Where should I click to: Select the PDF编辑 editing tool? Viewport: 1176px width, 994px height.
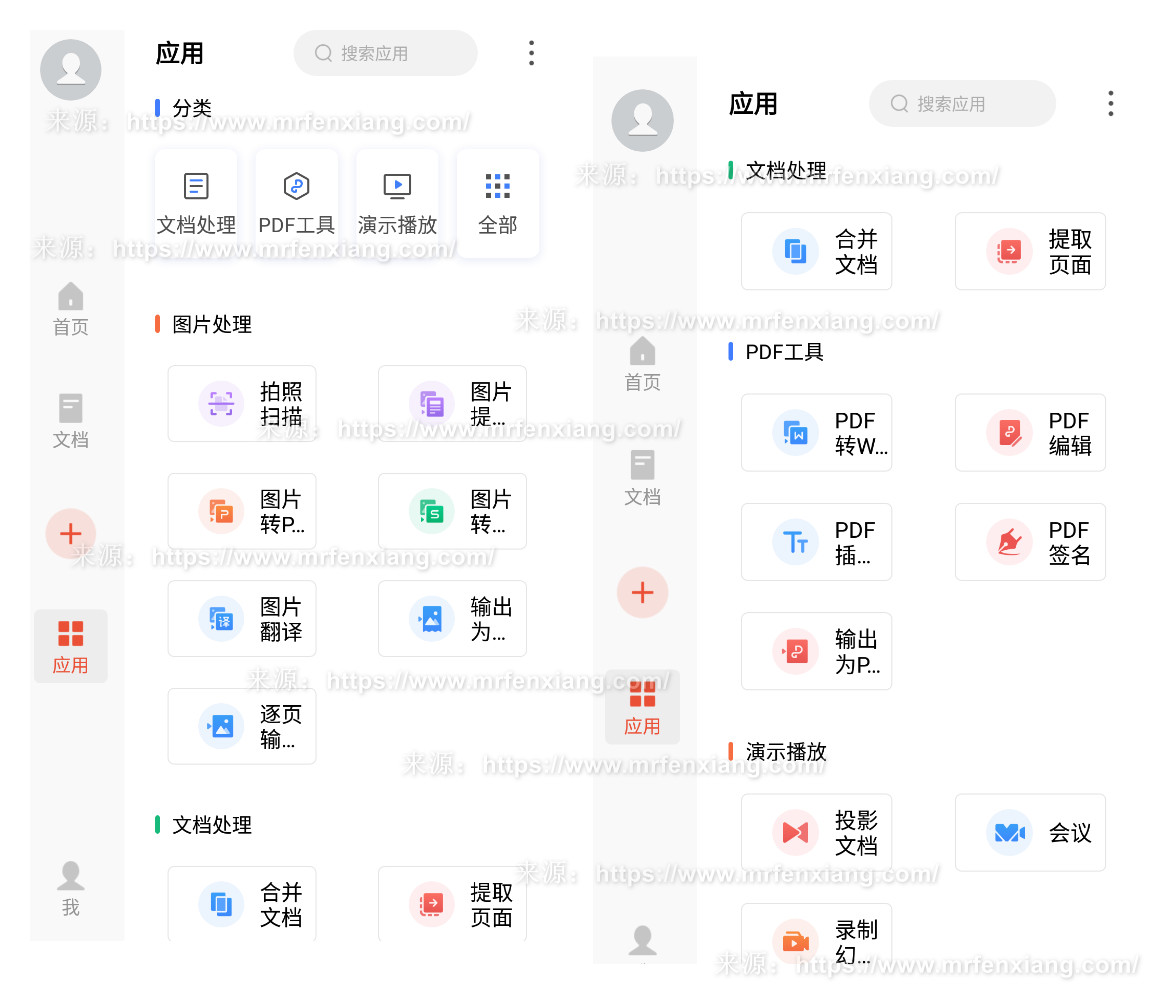[x=1030, y=433]
